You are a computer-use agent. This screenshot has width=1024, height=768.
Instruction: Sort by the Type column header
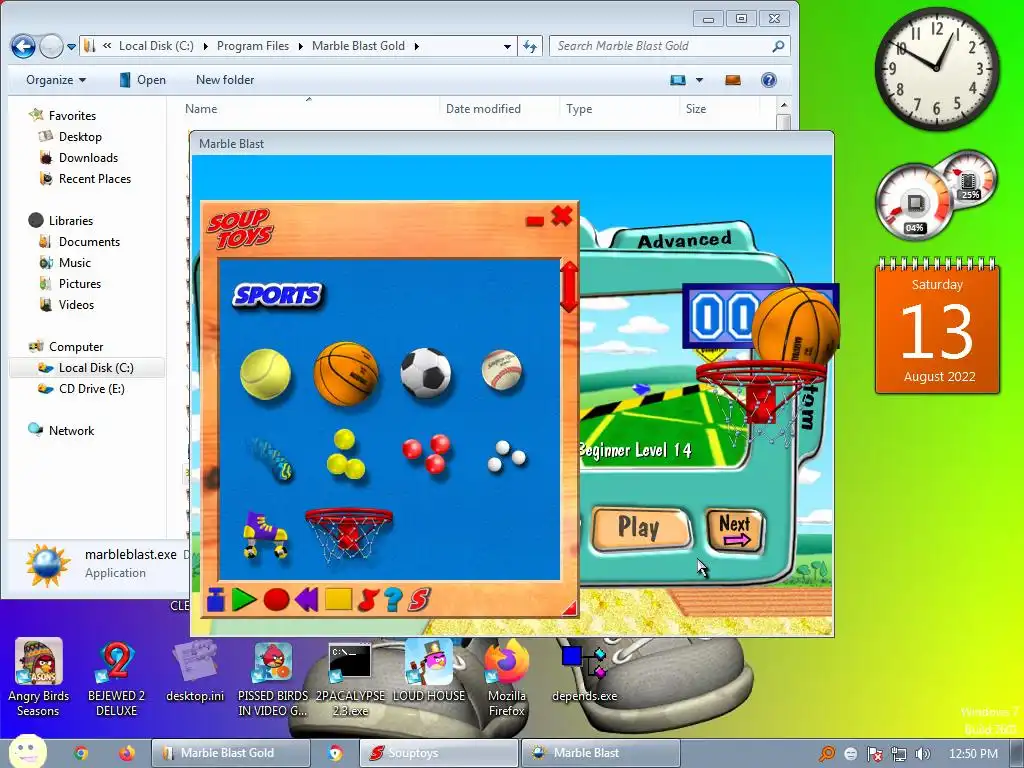[x=617, y=109]
